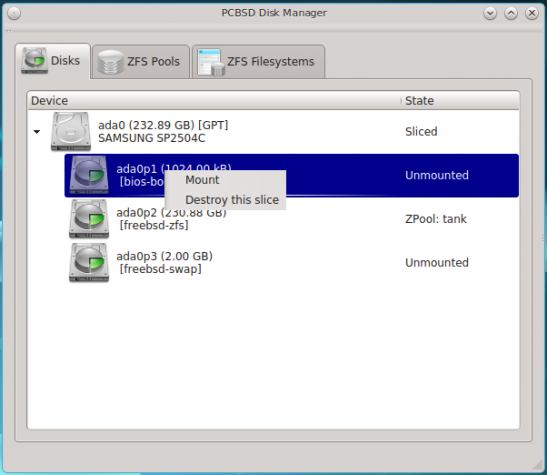Image resolution: width=547 pixels, height=475 pixels.
Task: Maximize the Disk Manager window
Action: click(511, 14)
